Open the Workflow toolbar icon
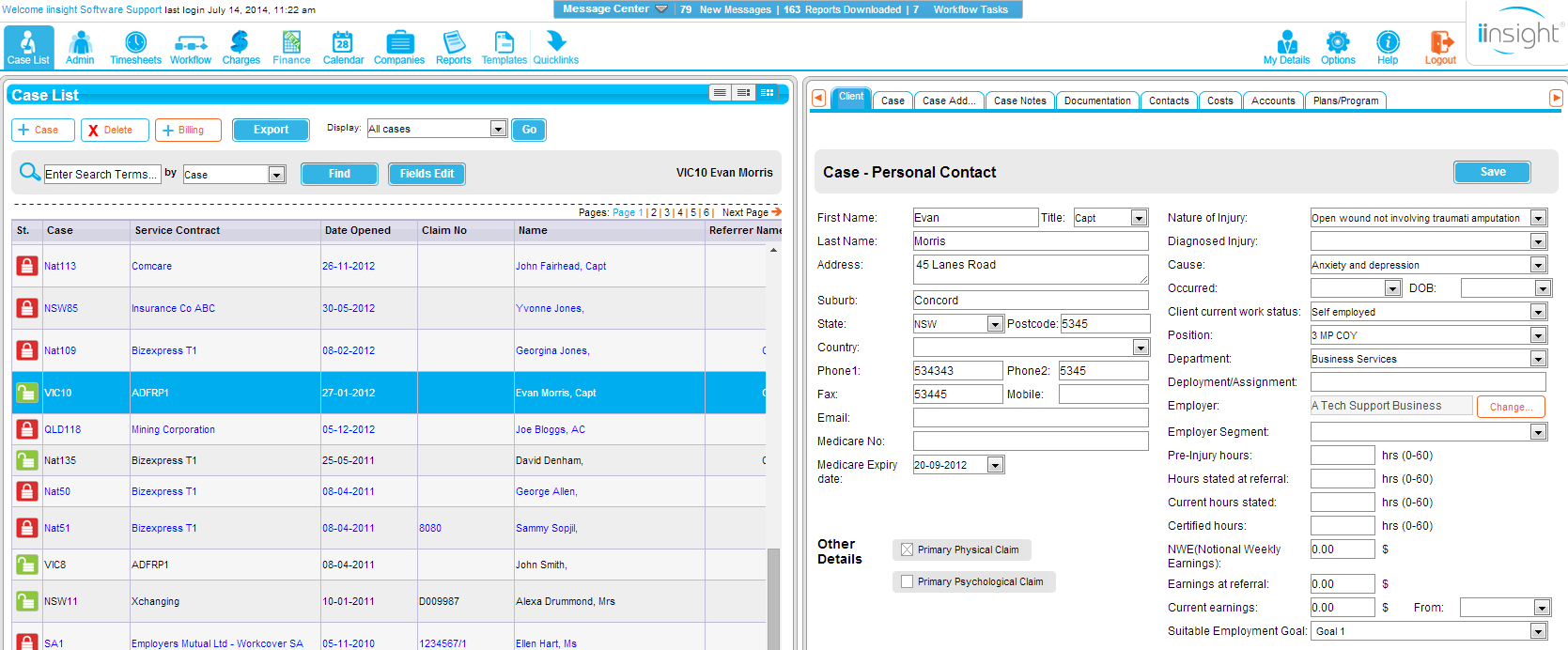The width and height of the screenshot is (1568, 650). (x=190, y=43)
